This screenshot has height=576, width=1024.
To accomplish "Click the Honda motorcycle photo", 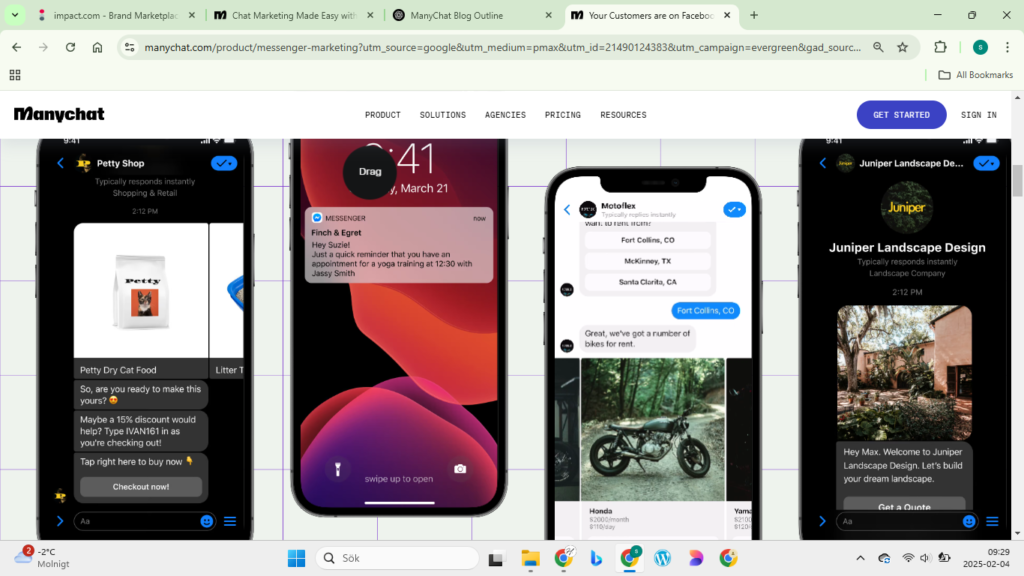I will tap(652, 430).
